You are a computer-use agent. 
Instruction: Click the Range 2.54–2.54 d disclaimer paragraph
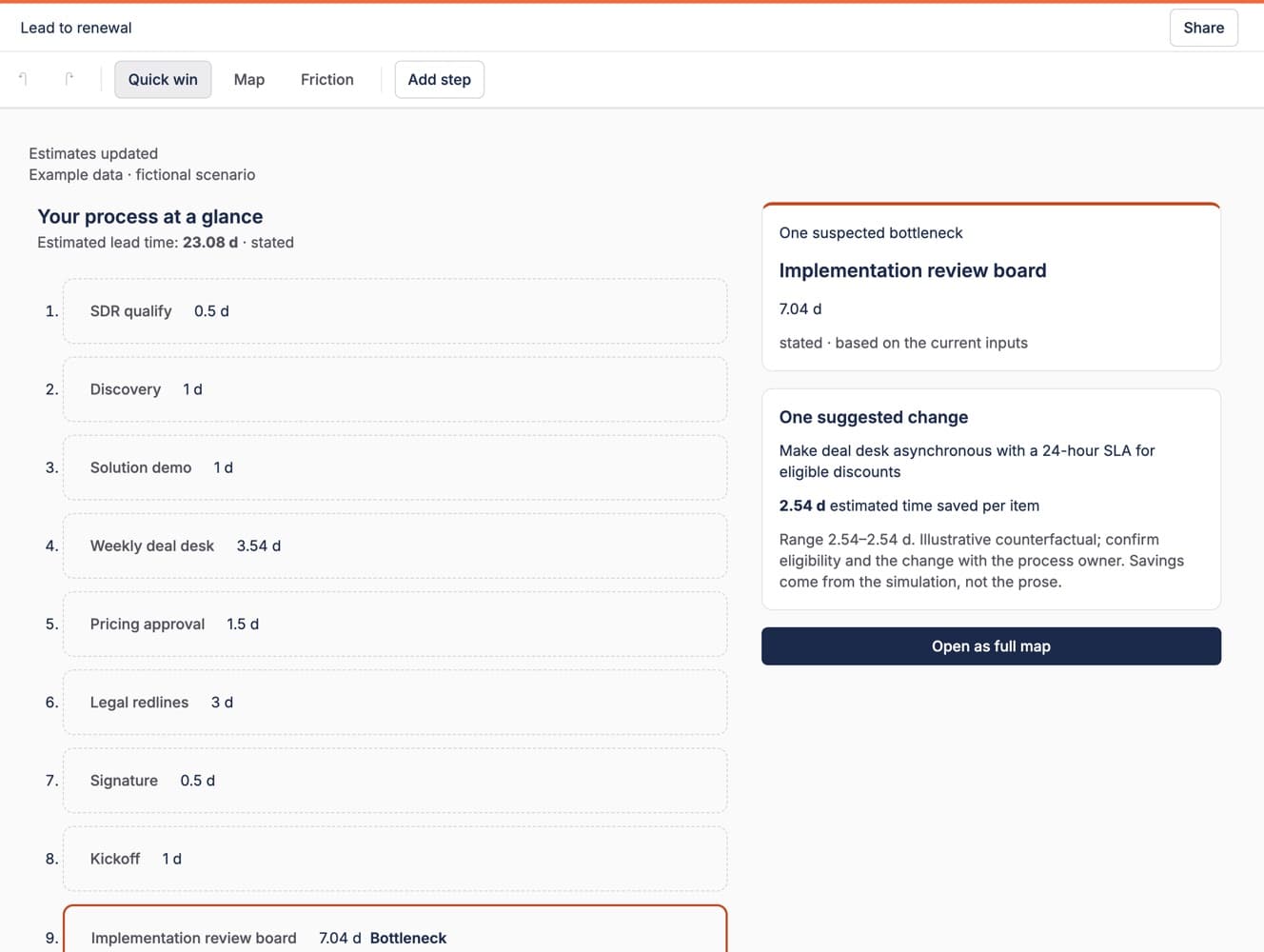[981, 561]
